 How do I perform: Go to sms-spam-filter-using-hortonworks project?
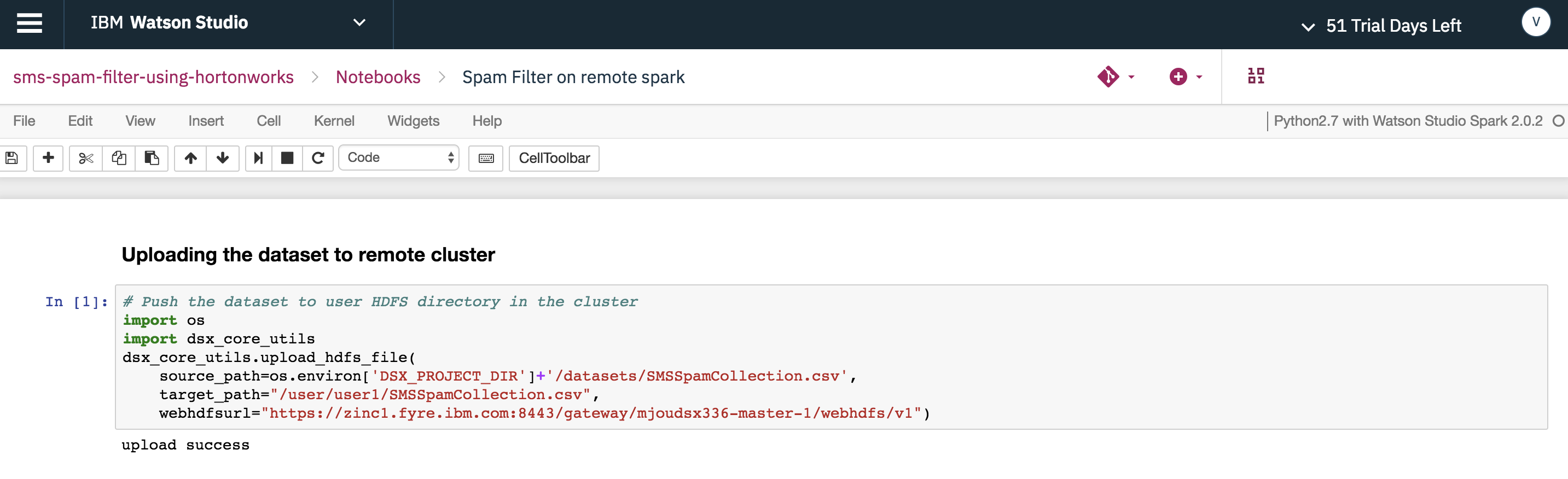click(x=153, y=77)
